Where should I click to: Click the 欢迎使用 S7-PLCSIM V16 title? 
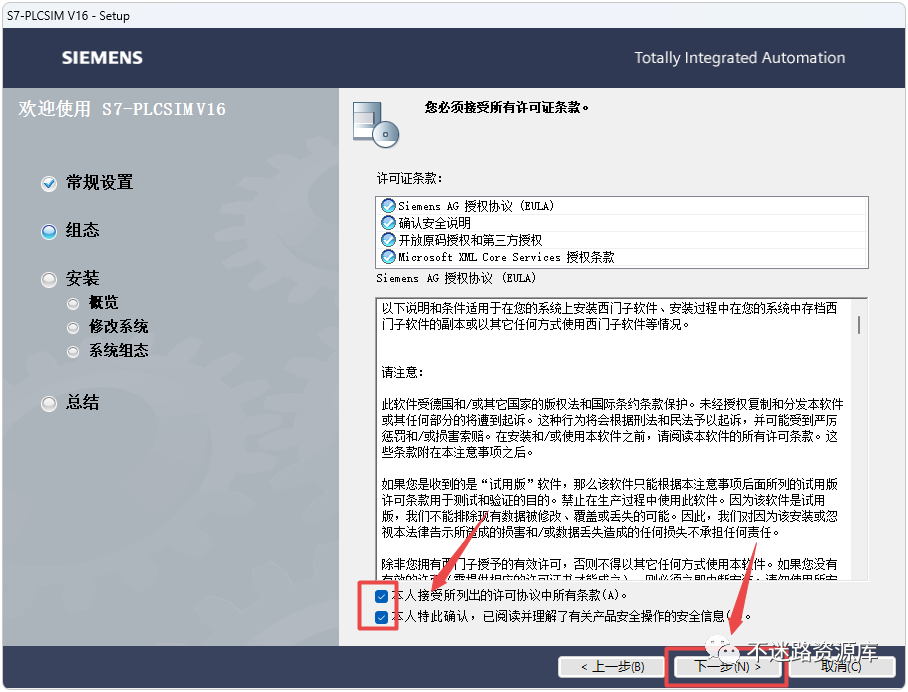tap(122, 109)
